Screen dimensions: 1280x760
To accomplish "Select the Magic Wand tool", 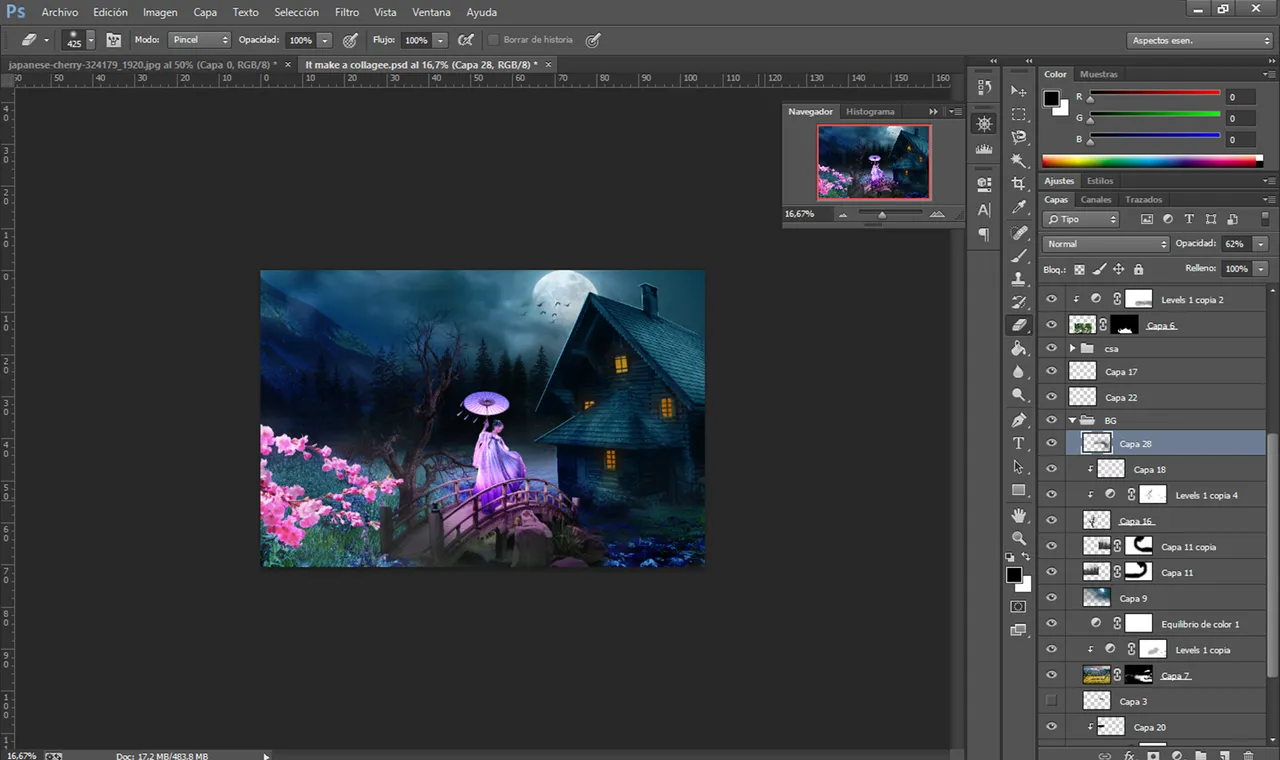I will tap(1019, 161).
